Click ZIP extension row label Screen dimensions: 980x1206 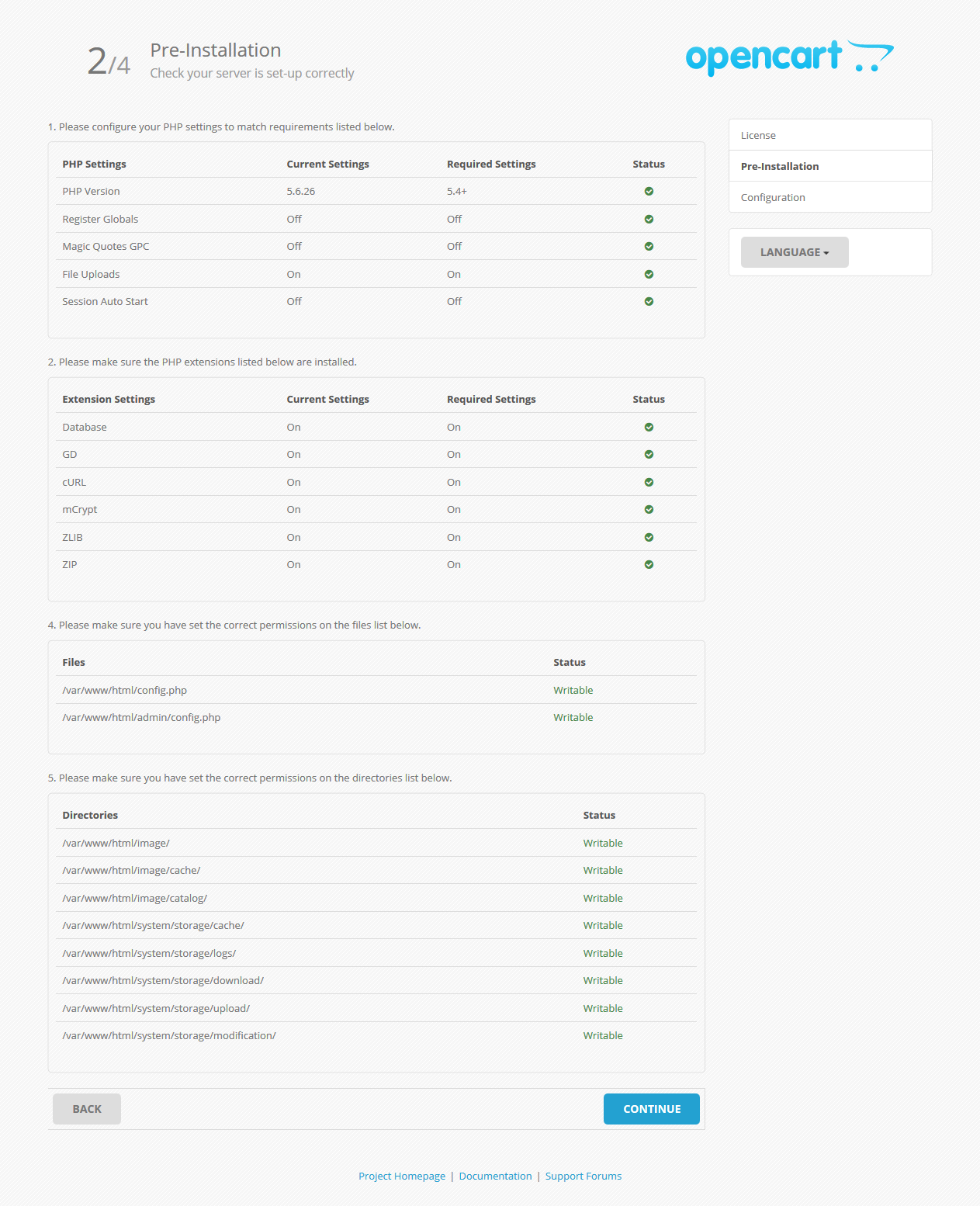point(70,565)
